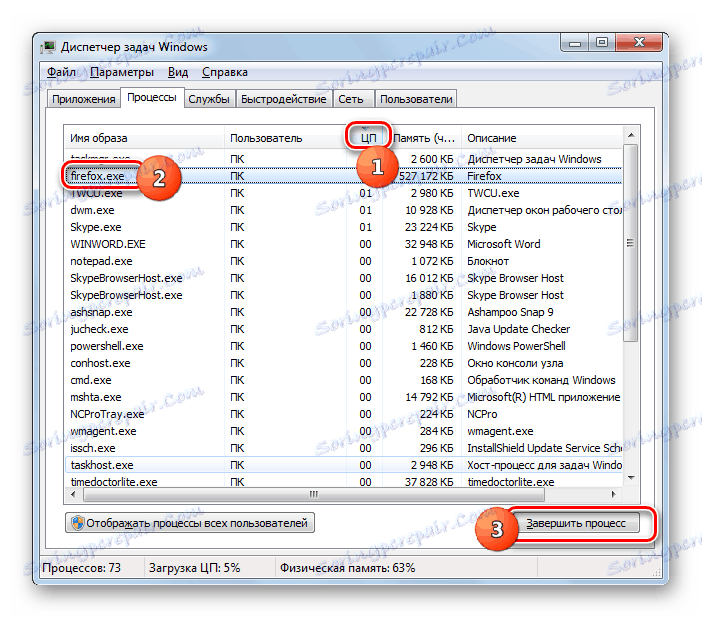
Task: Select the Процессы tab
Action: [x=152, y=98]
